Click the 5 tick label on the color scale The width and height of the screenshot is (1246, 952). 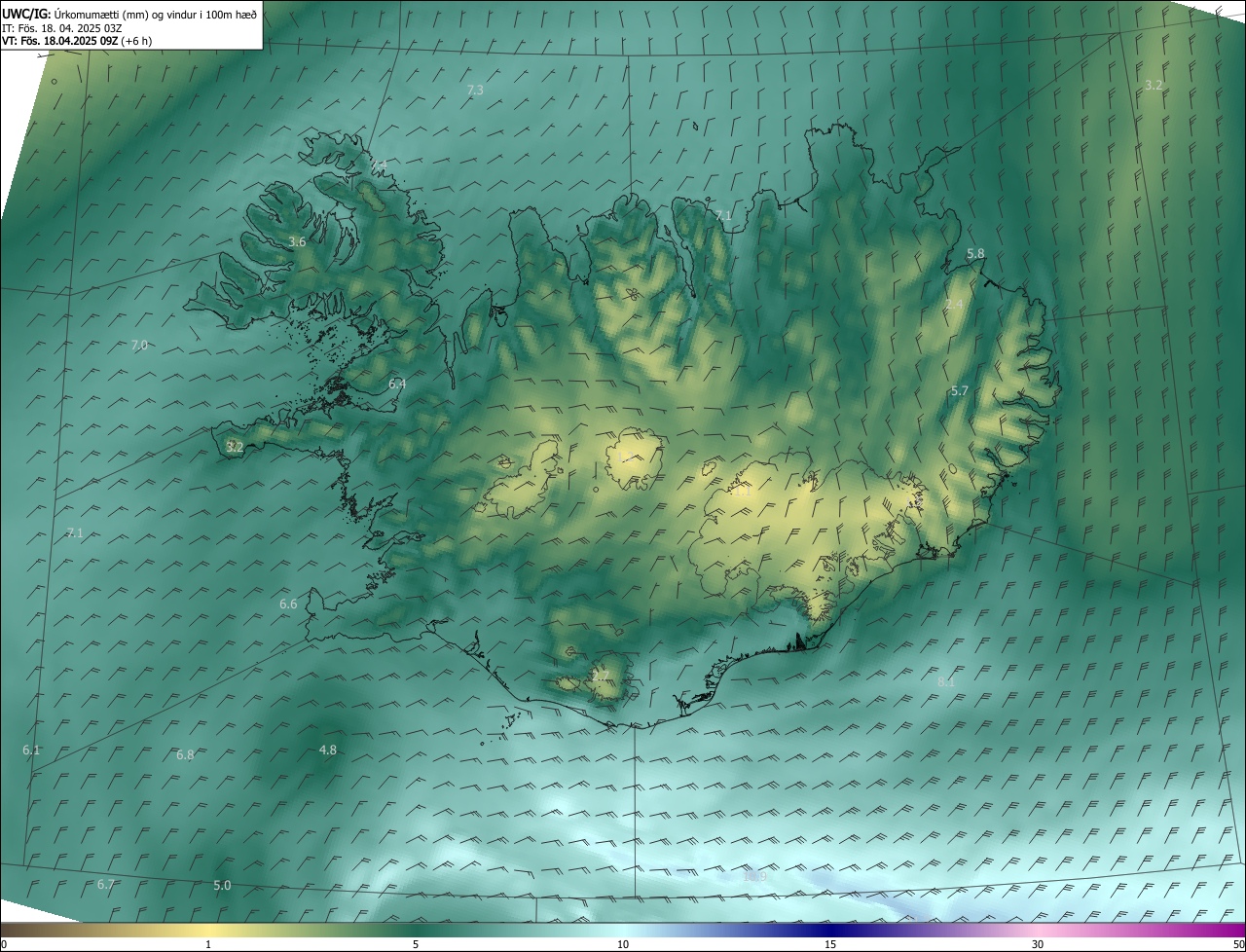coord(416,944)
